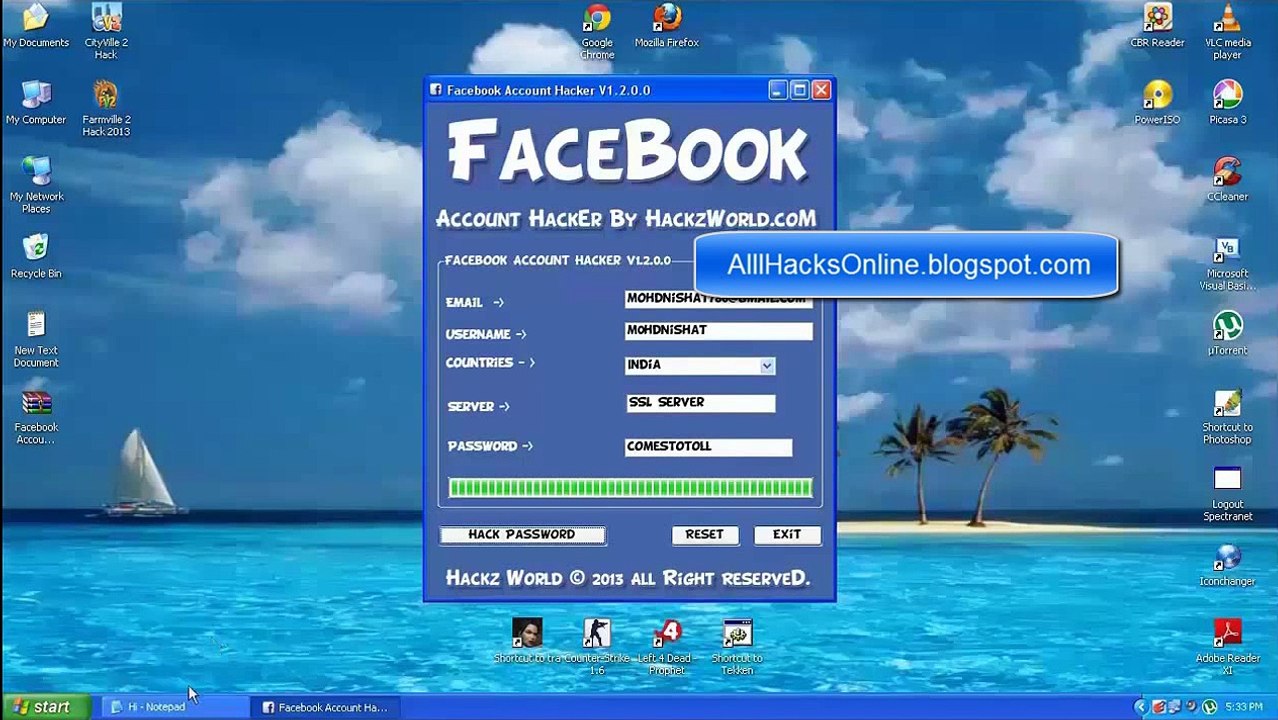Image resolution: width=1278 pixels, height=720 pixels.
Task: Click the Password field showing COMESTOTOLL
Action: pyautogui.click(x=708, y=447)
